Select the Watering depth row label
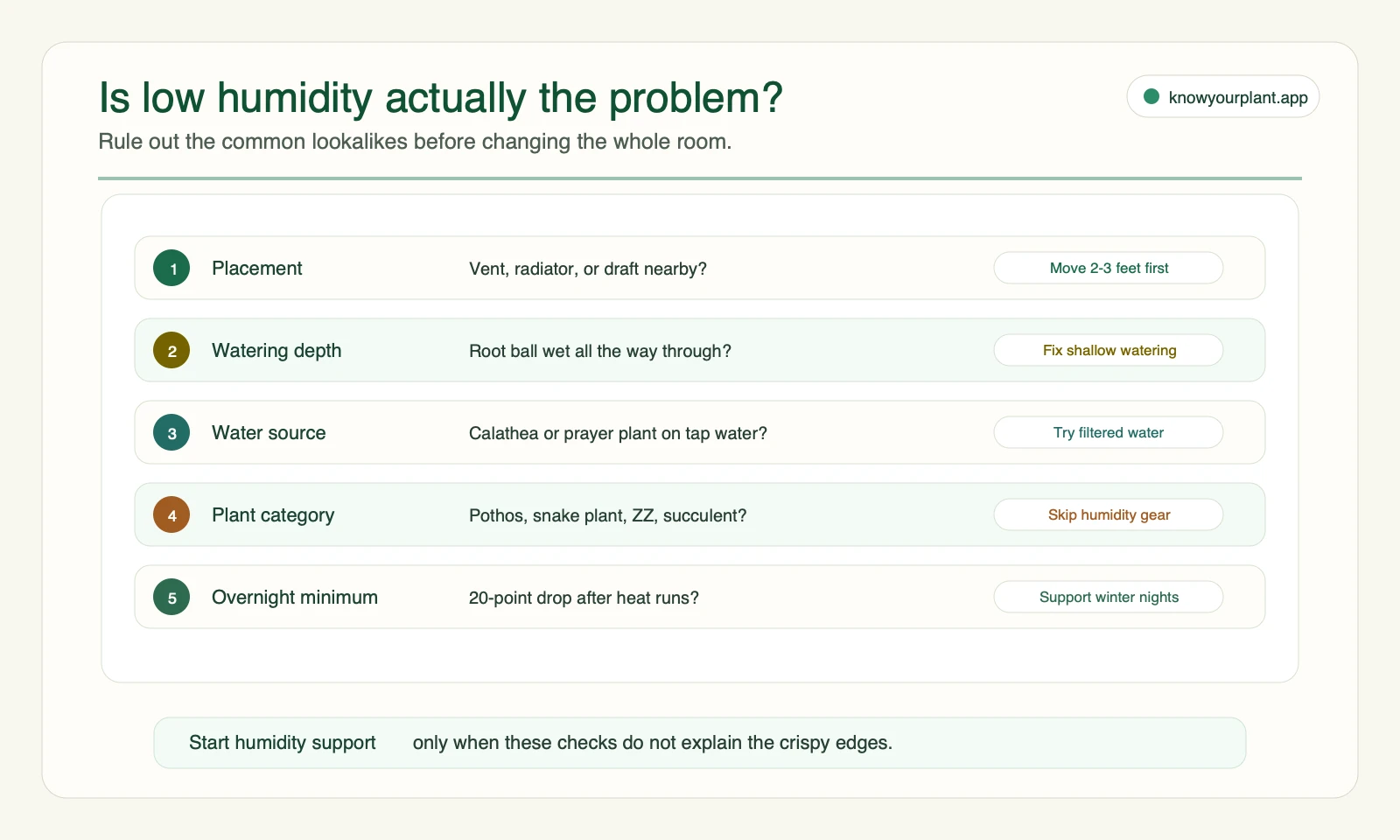1400x840 pixels. click(x=276, y=351)
